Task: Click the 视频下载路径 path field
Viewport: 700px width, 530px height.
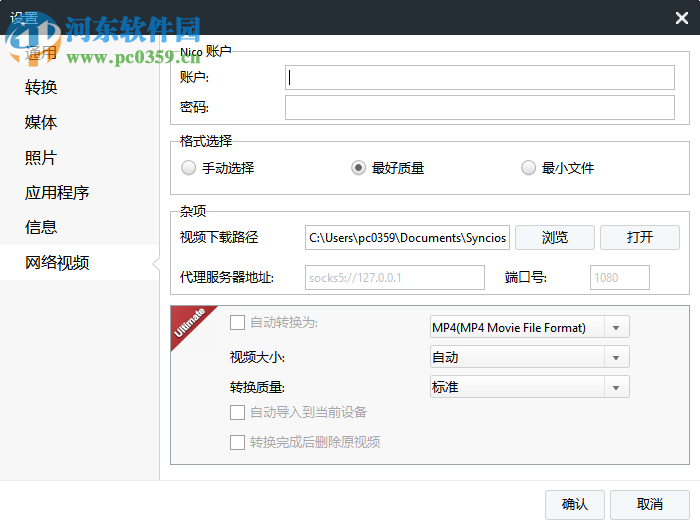Action: pyautogui.click(x=407, y=238)
